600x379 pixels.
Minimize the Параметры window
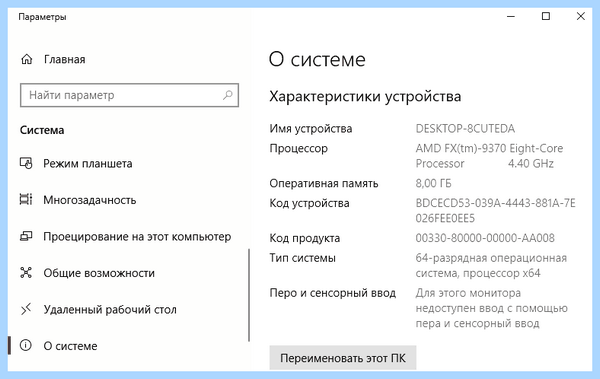click(511, 16)
